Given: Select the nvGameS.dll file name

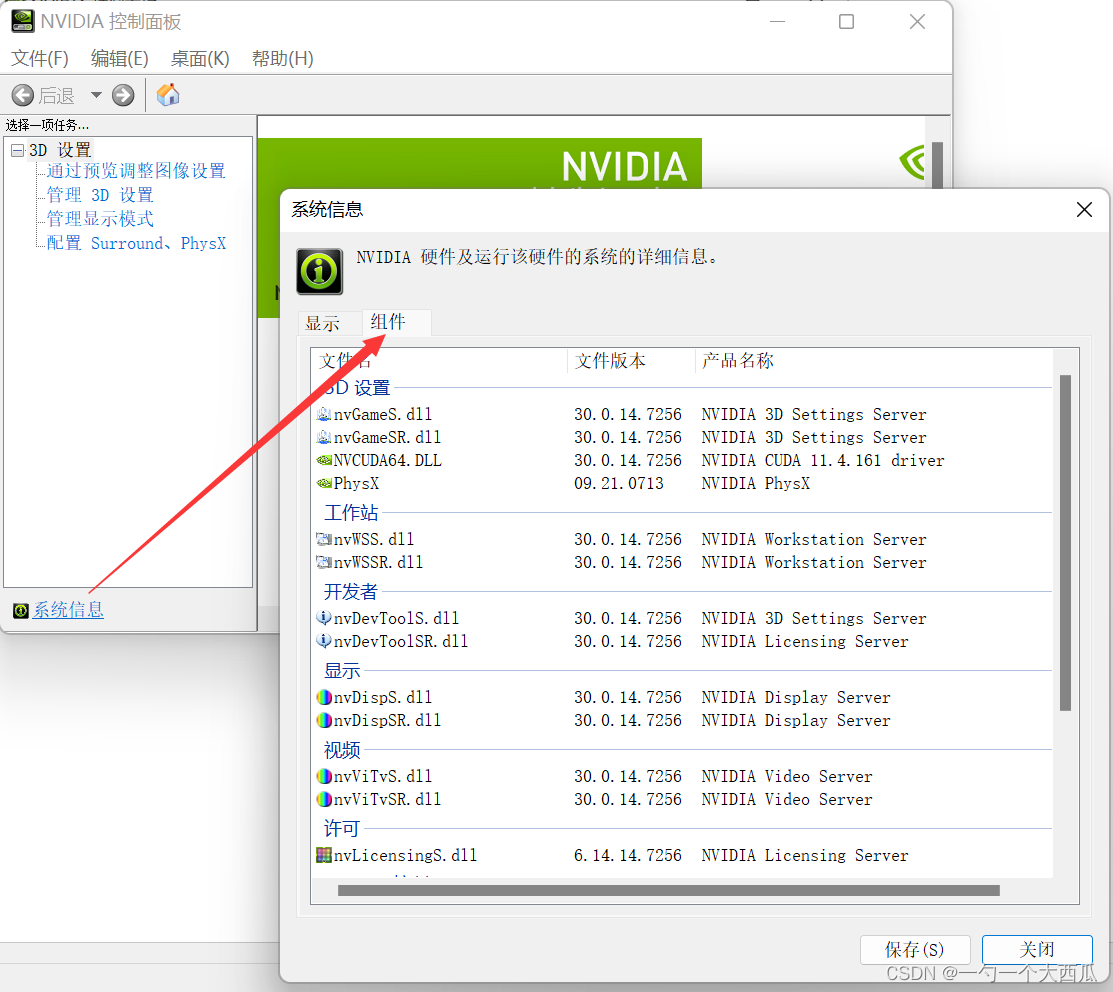Looking at the screenshot, I should tap(383, 414).
